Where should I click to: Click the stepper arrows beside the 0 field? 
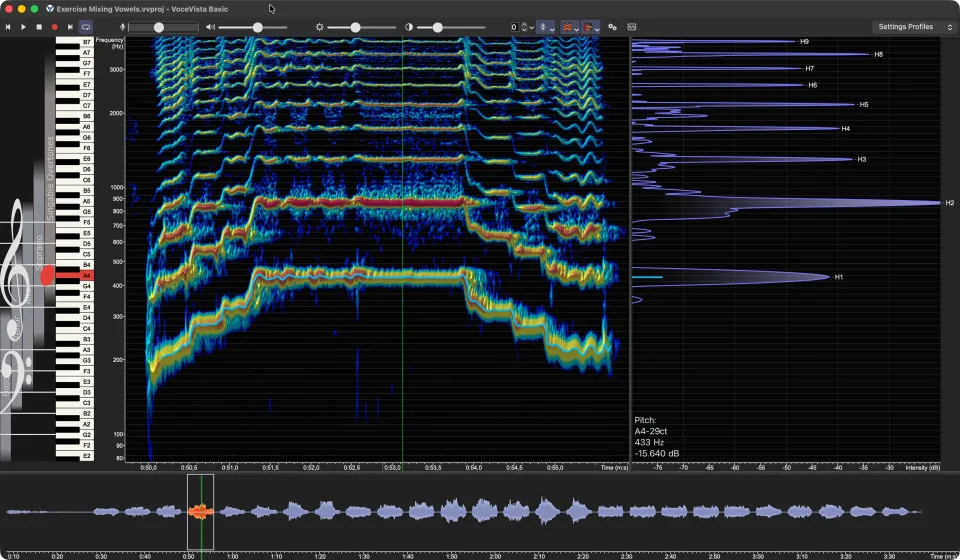pyautogui.click(x=524, y=27)
